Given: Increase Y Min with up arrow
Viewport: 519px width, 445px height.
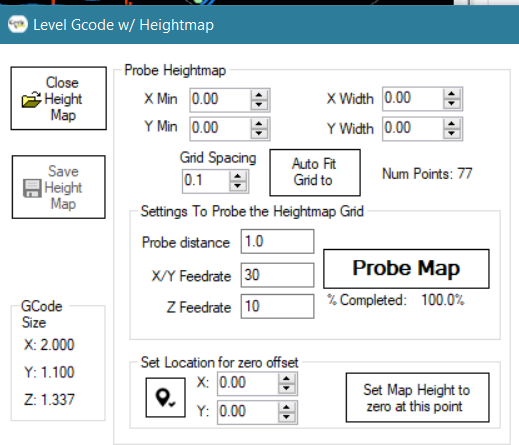Looking at the screenshot, I should coord(259,124).
